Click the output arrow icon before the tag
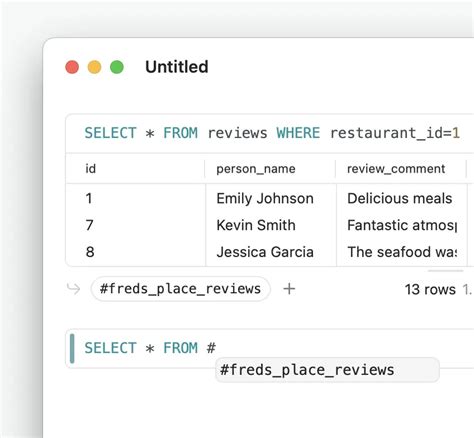Image resolution: width=474 pixels, height=438 pixels. point(73,289)
